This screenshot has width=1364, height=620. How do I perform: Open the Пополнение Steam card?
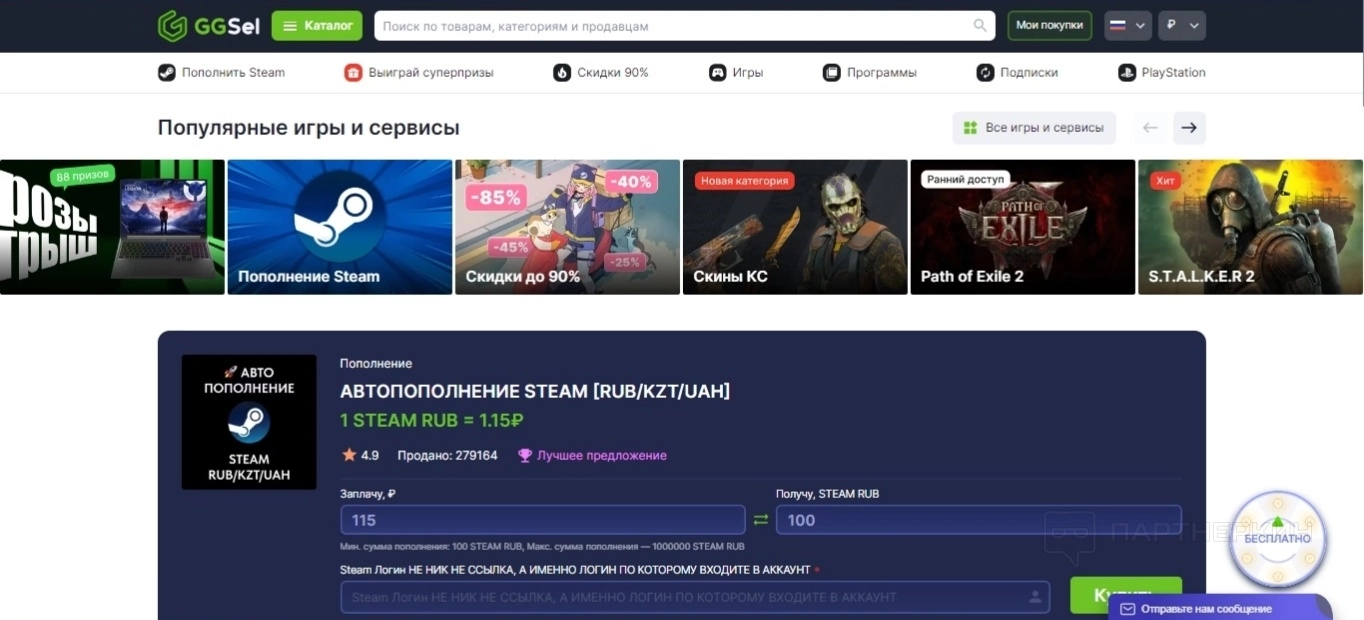(340, 227)
